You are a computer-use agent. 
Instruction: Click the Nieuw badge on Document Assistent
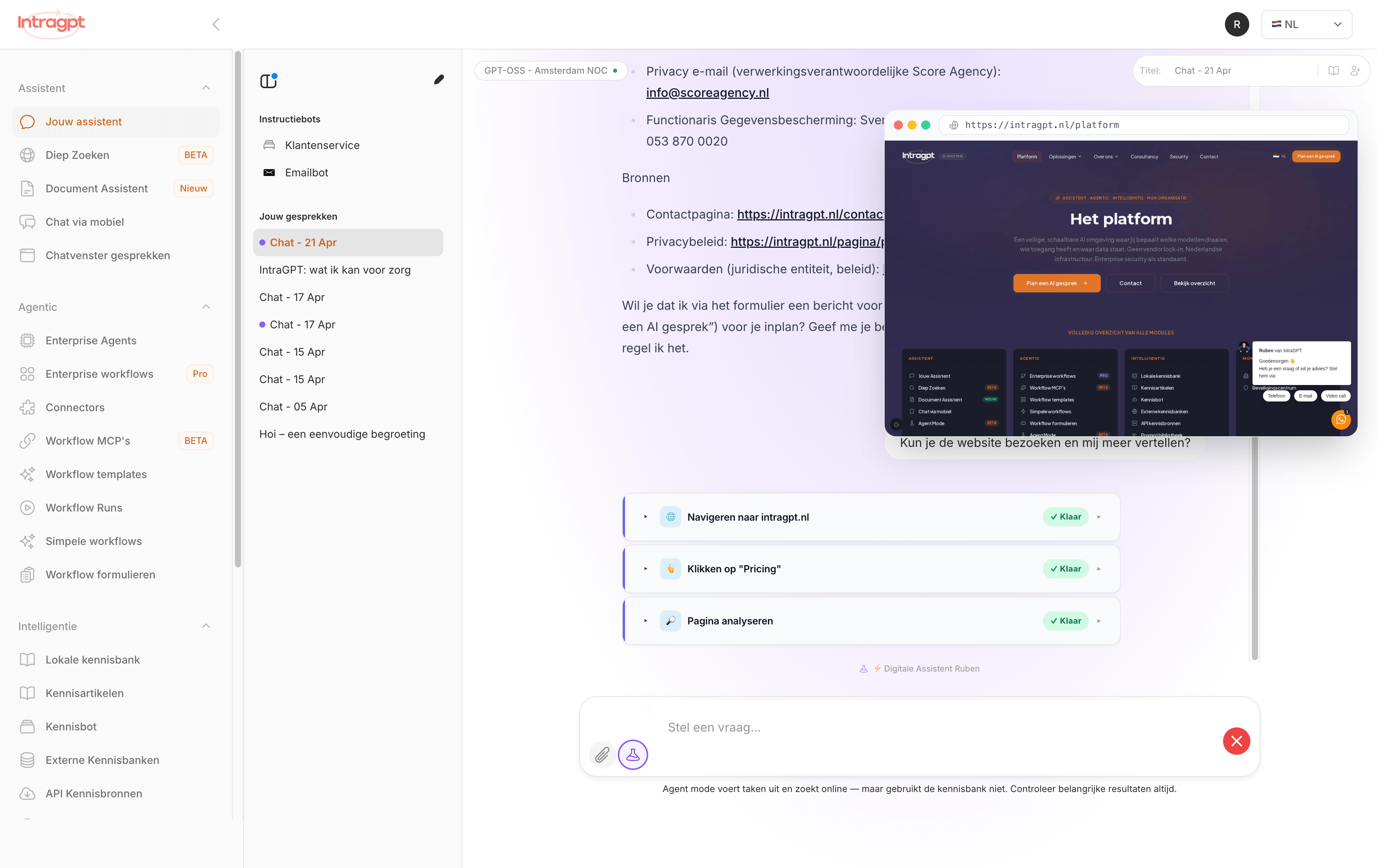click(193, 189)
